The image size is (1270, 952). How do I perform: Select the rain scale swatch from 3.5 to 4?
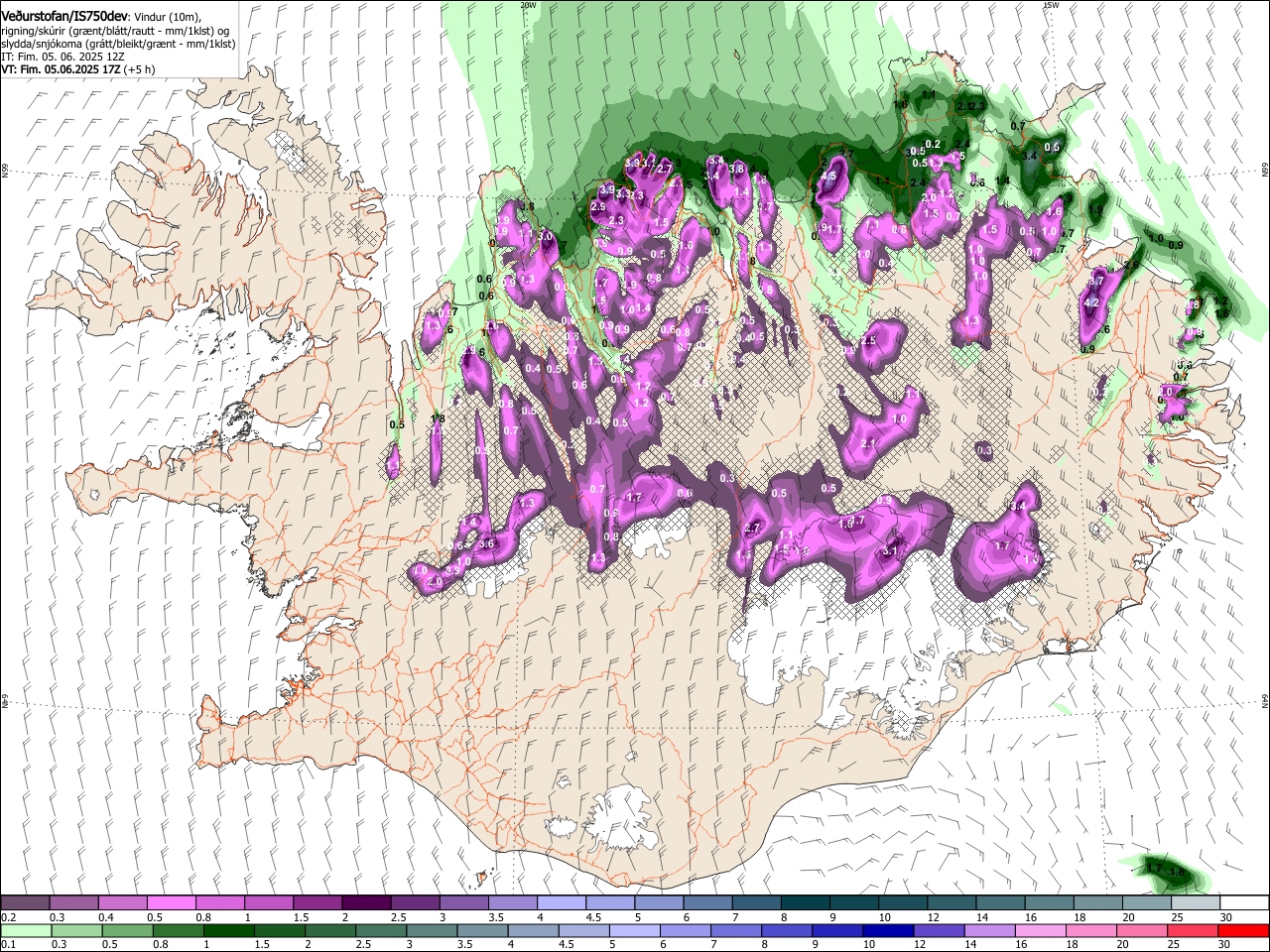[485, 930]
